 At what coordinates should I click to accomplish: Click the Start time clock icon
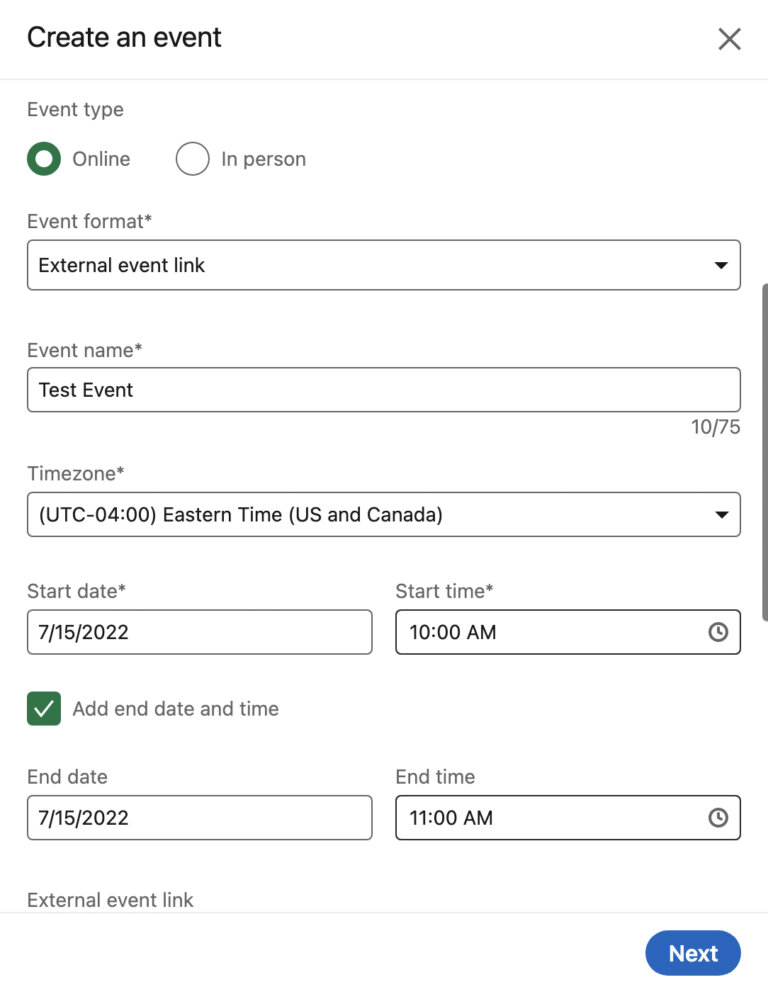[x=717, y=632]
